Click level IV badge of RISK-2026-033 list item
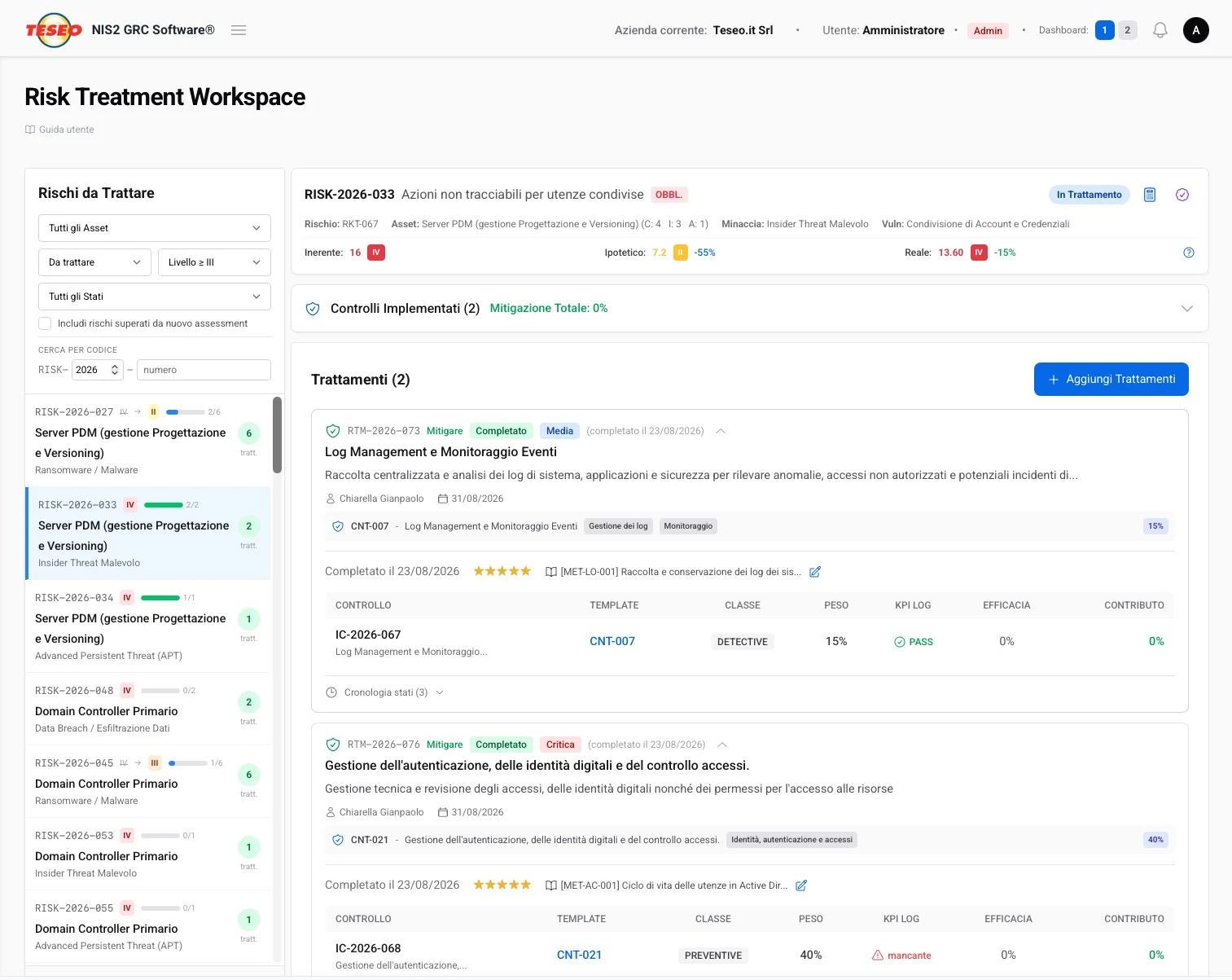Screen dimensions: 1232x980 130,505
